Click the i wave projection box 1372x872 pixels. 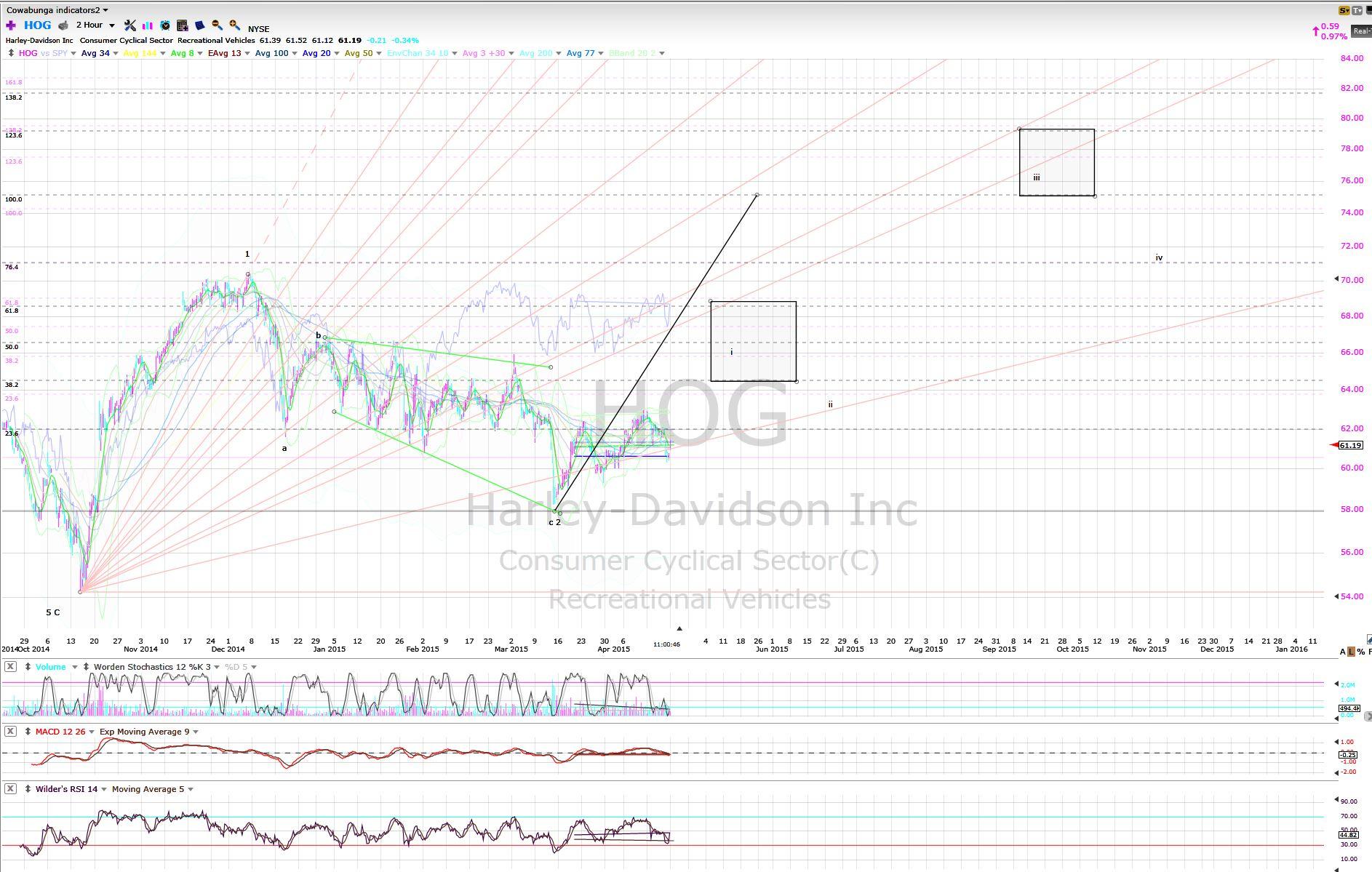coord(754,341)
